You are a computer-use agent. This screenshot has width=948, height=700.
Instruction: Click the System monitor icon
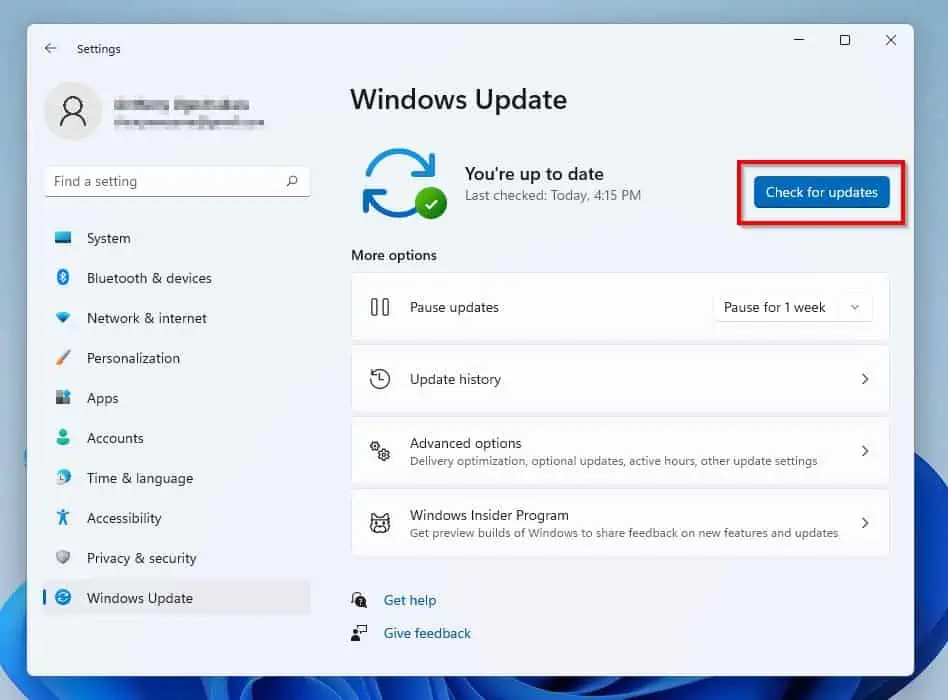click(63, 238)
